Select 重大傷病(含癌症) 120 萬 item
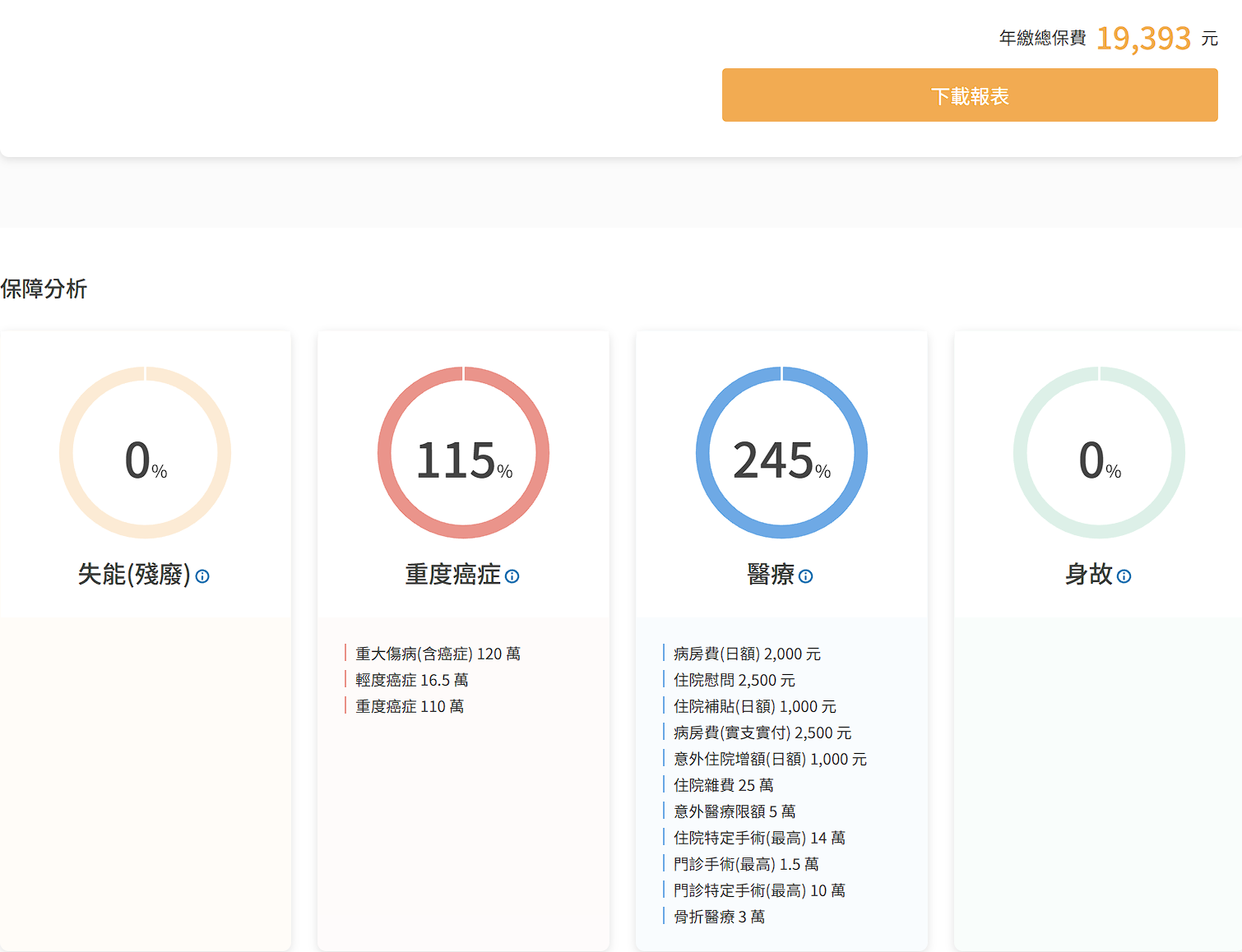This screenshot has height=952, width=1242. (x=438, y=654)
